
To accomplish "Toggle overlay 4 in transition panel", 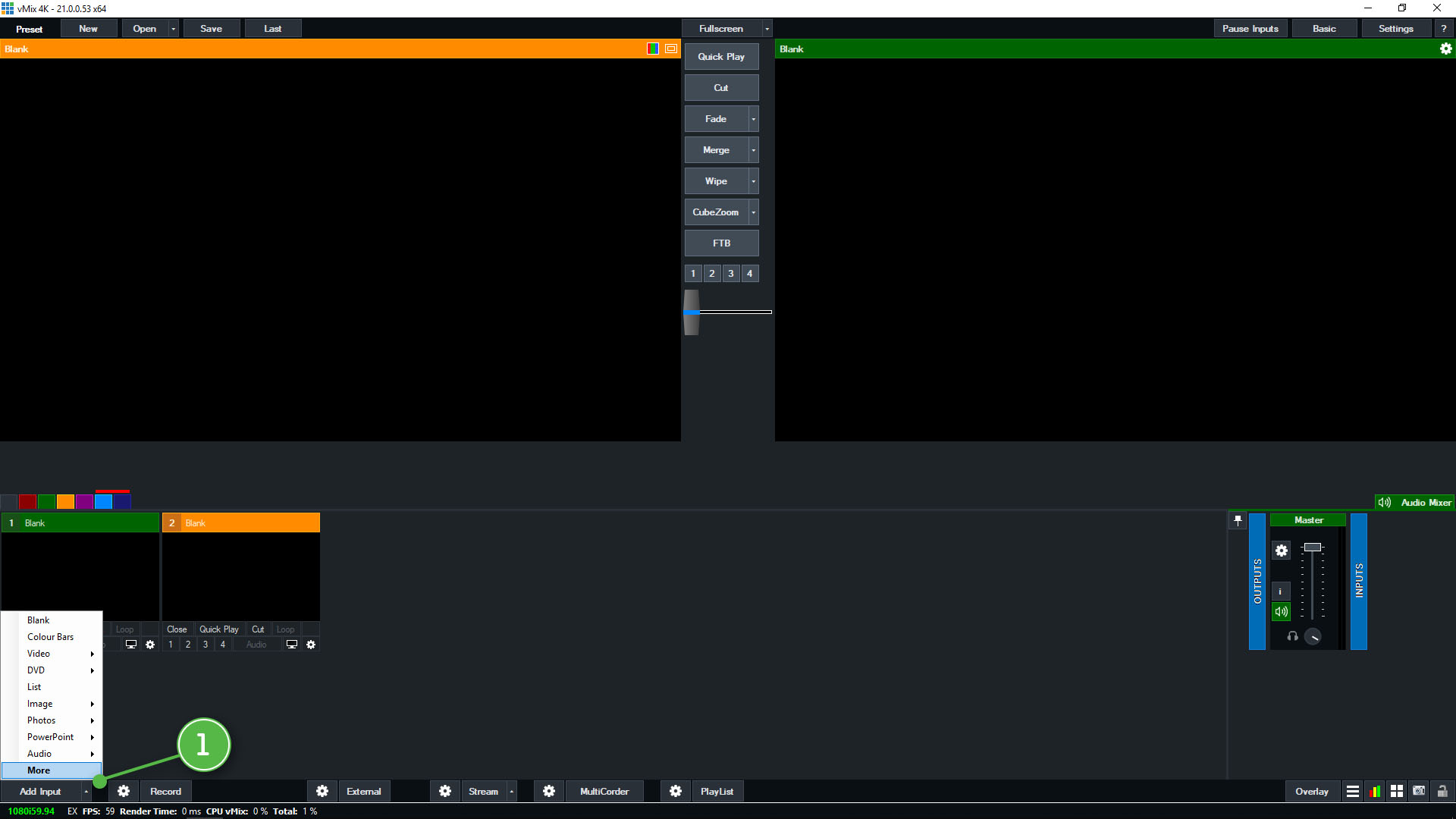I will pos(749,274).
